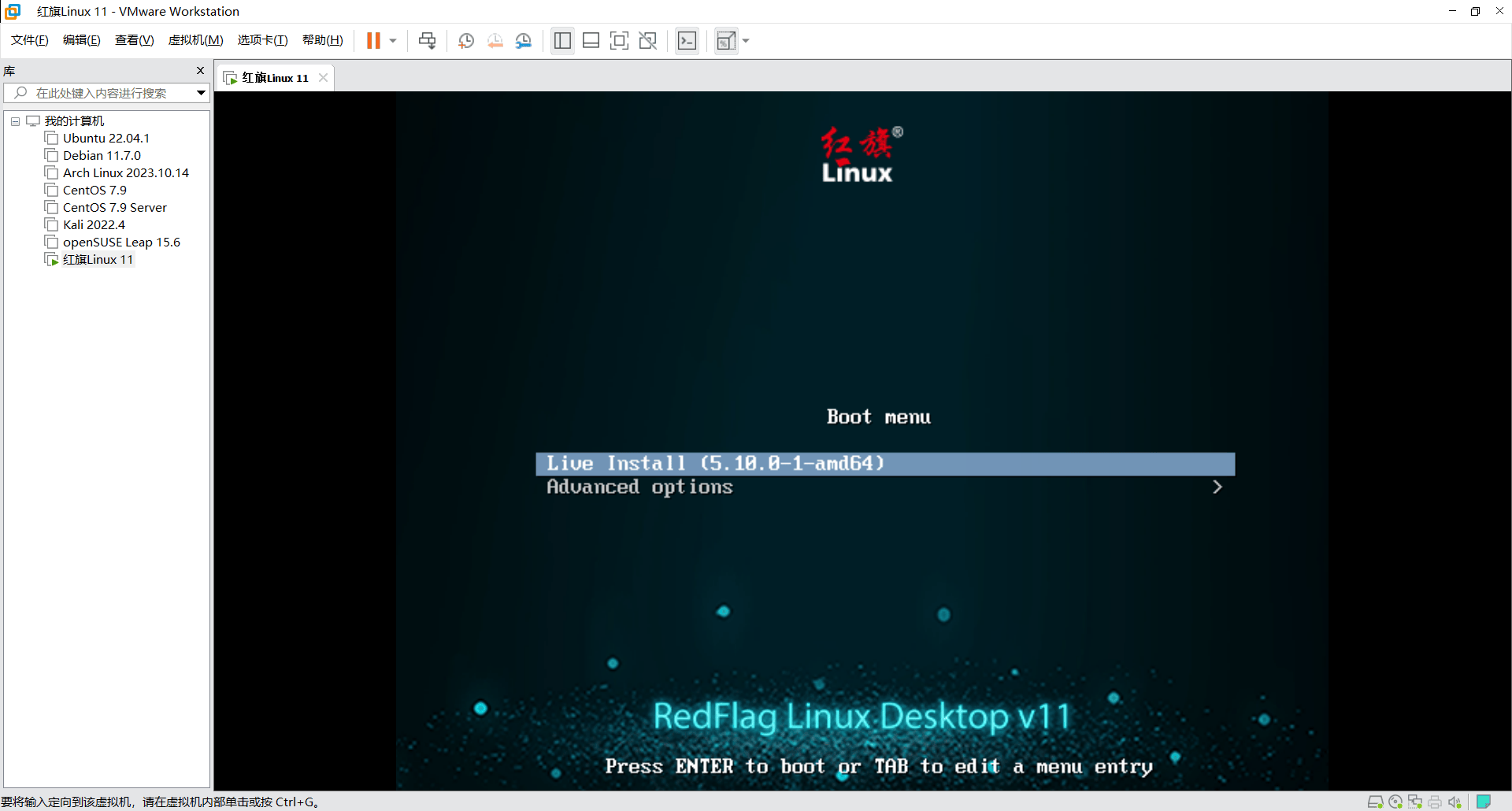Select Ubuntu 22.04.1 in library
Image resolution: width=1512 pixels, height=811 pixels.
tap(106, 139)
